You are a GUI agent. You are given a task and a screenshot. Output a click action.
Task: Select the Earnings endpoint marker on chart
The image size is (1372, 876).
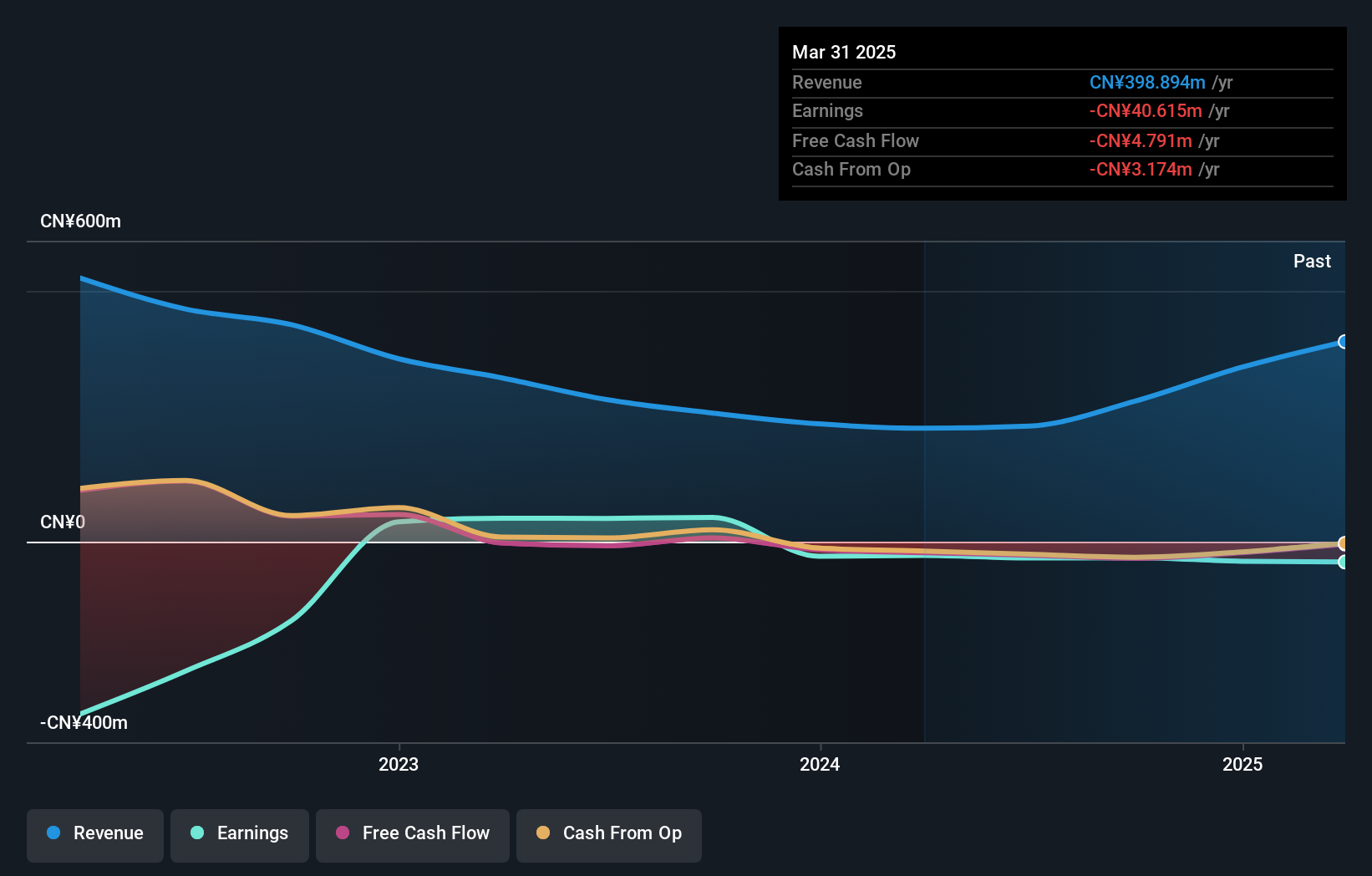pos(1343,563)
